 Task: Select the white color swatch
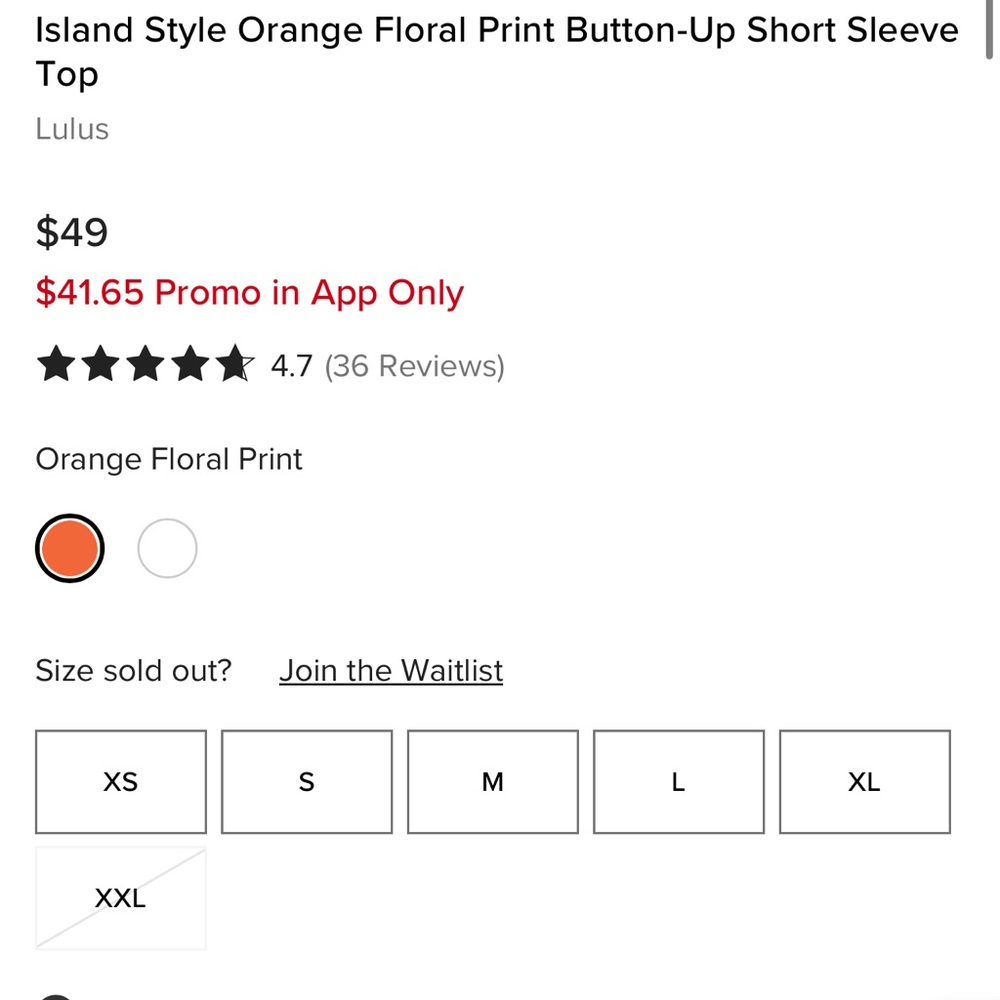(x=167, y=548)
